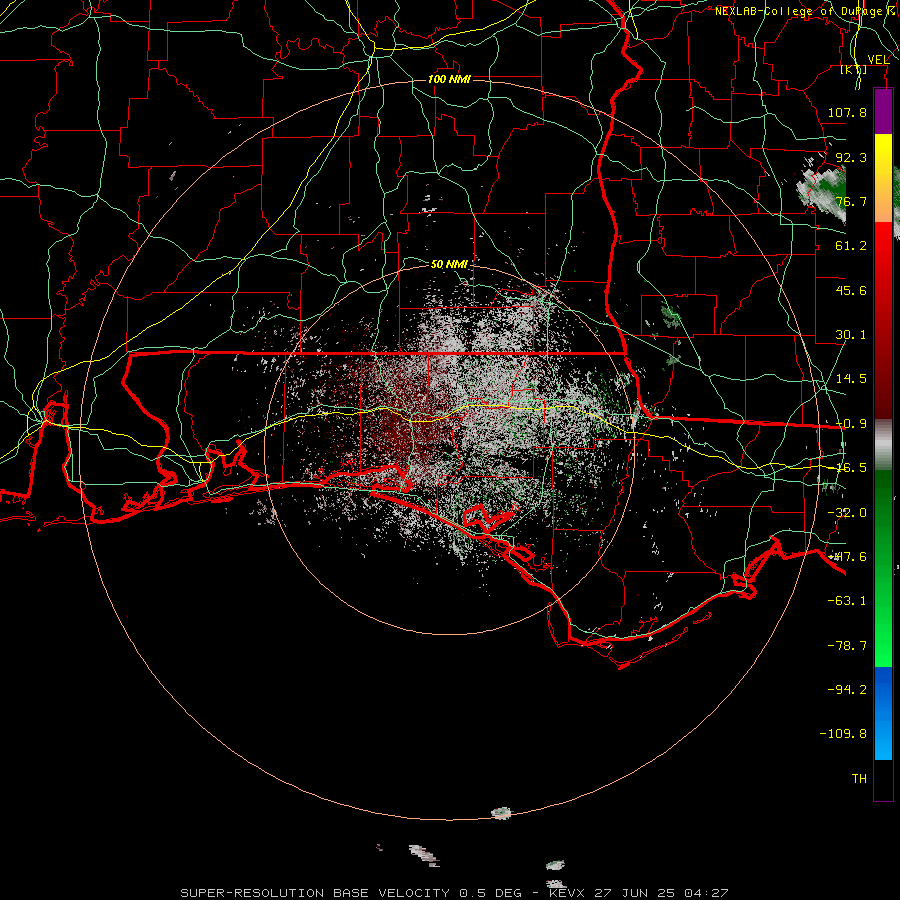Click the Super-Resolution Base Velocity caption text
Image resolution: width=900 pixels, height=900 pixels.
[x=455, y=893]
